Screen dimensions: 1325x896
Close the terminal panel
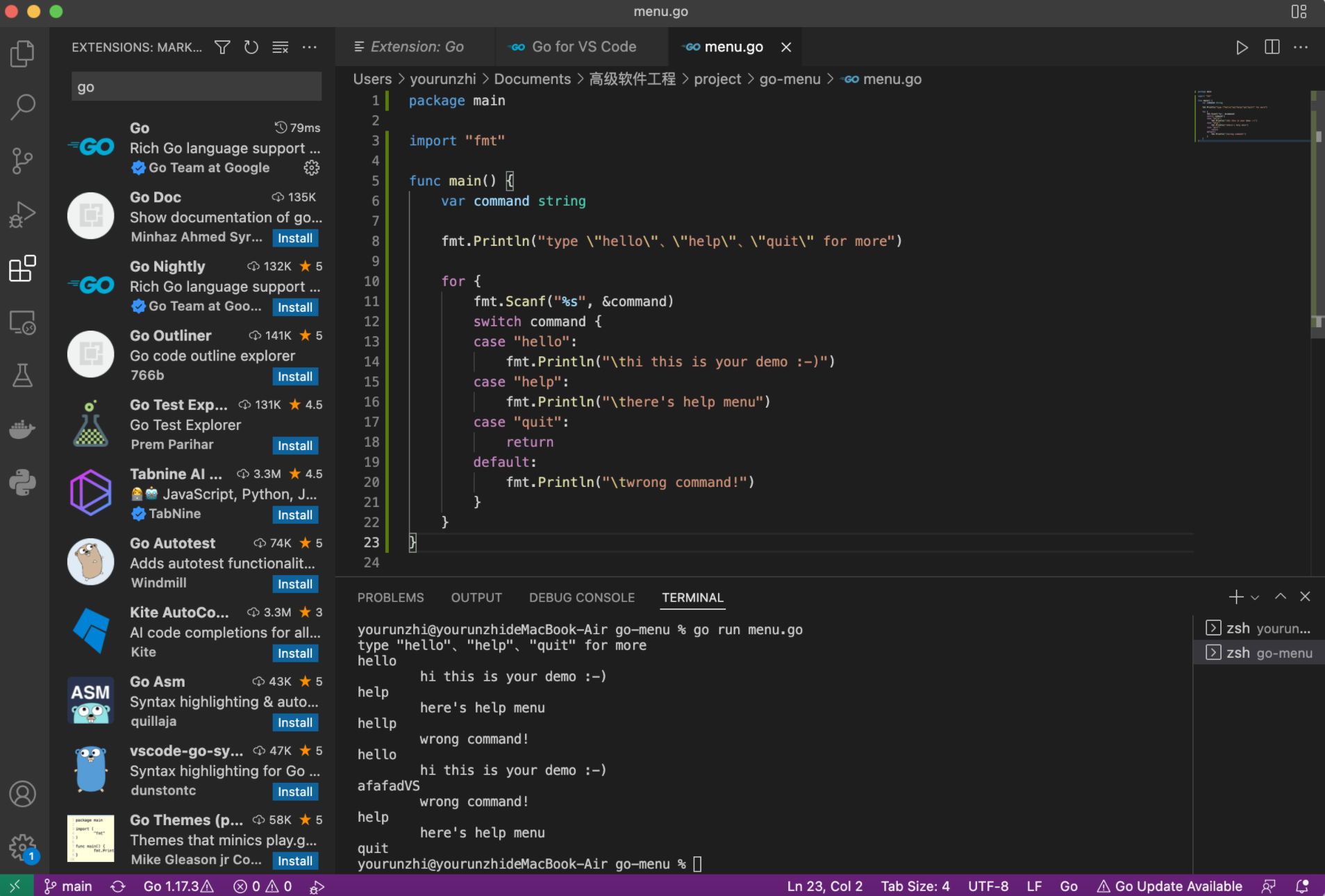coord(1306,597)
